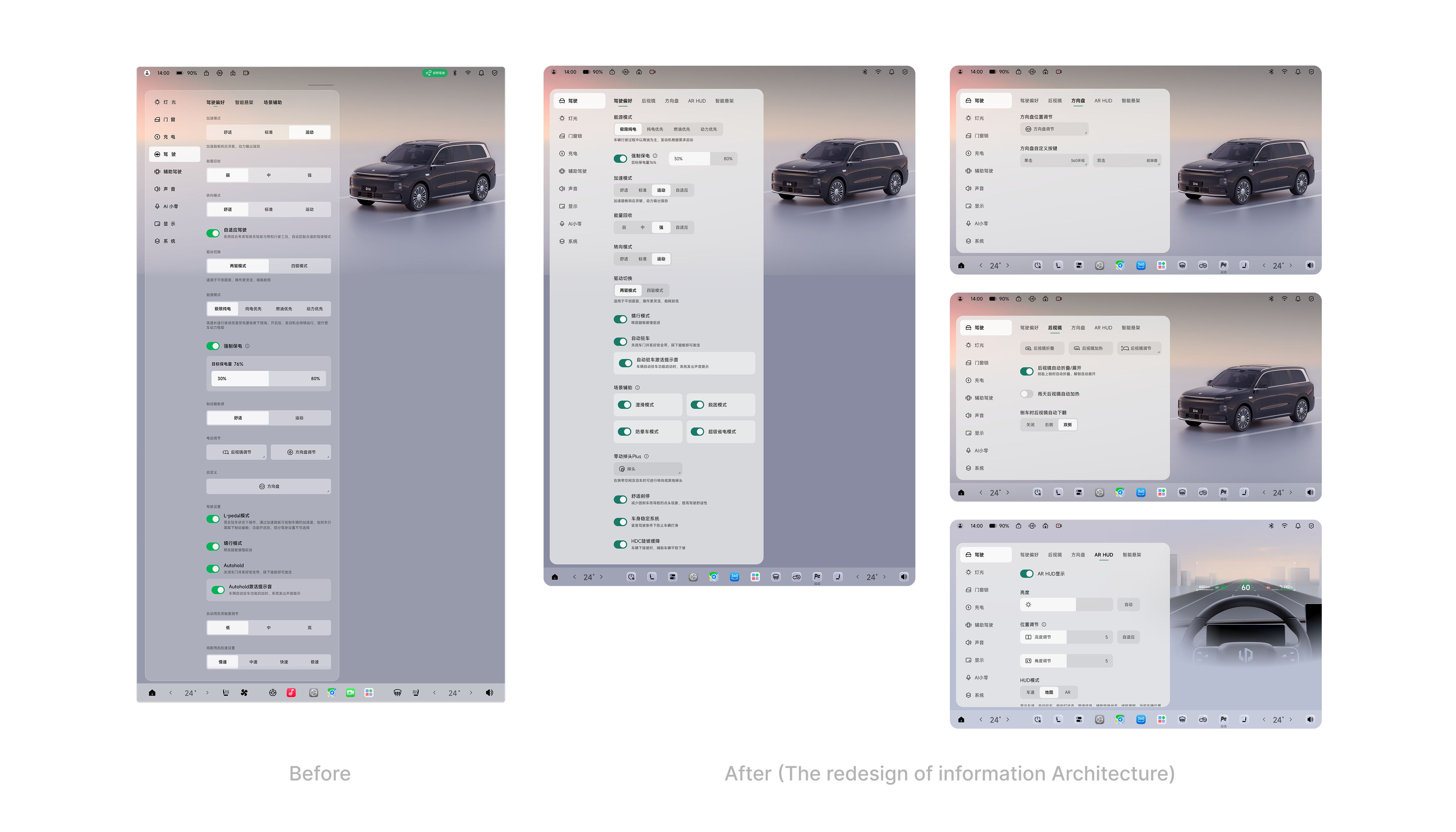Select 四驱模式 in Before screen
This screenshot has height=832, width=1456.
coord(300,266)
